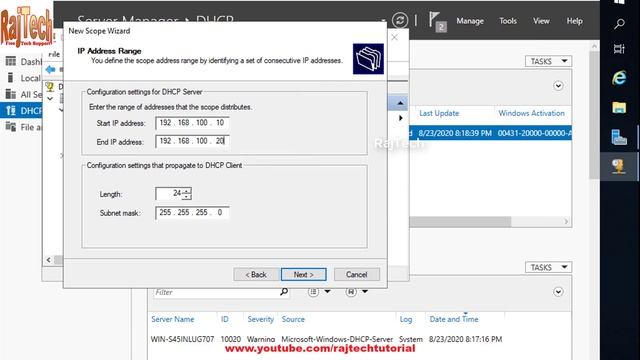Collapse the servers section chevron

(x=558, y=86)
